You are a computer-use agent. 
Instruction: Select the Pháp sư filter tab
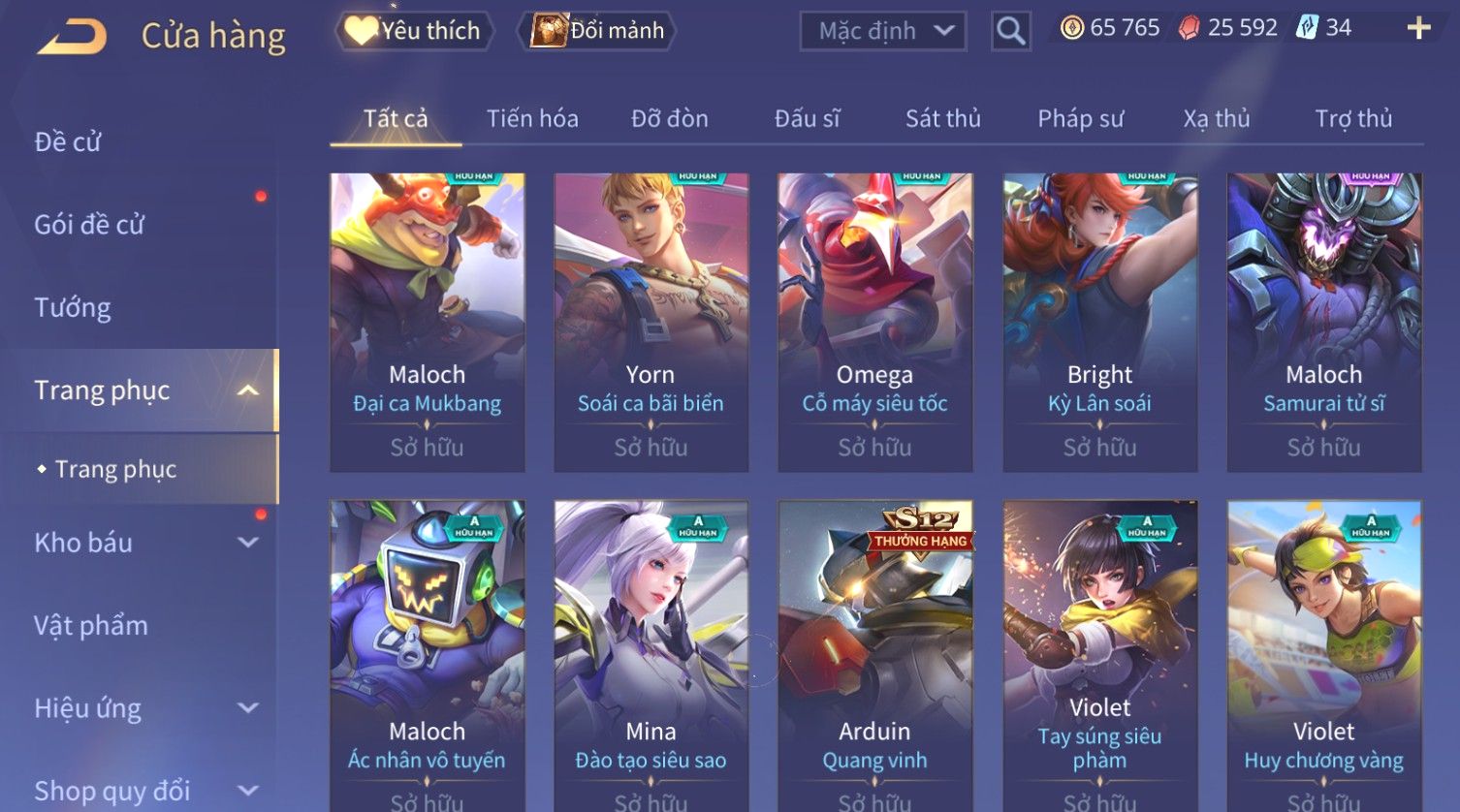(x=1081, y=119)
